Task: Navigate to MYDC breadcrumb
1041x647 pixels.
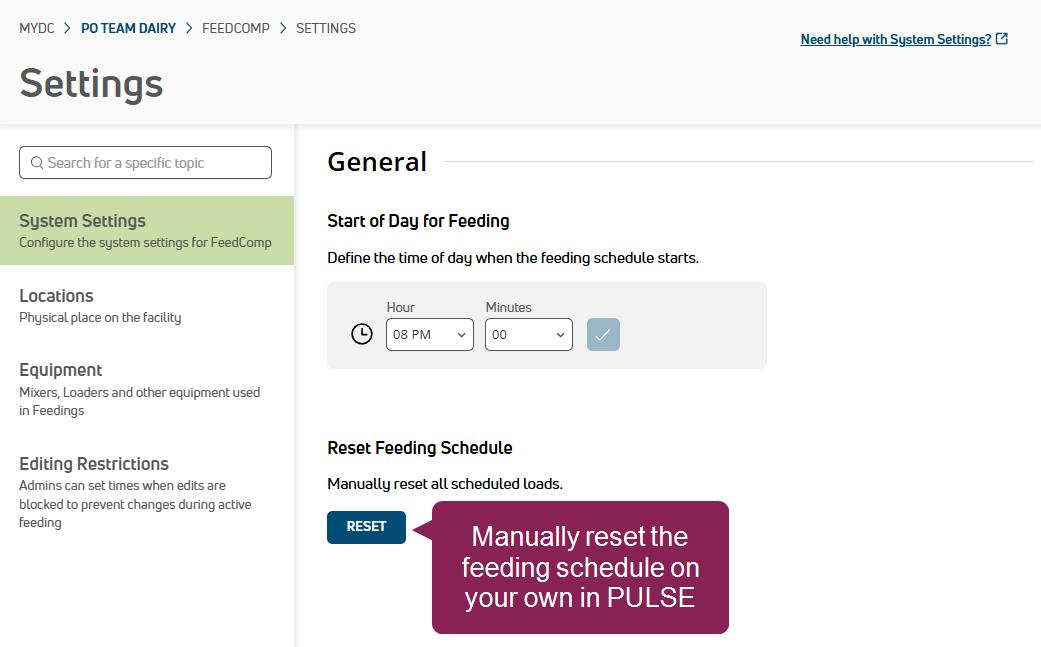Action: 37,28
